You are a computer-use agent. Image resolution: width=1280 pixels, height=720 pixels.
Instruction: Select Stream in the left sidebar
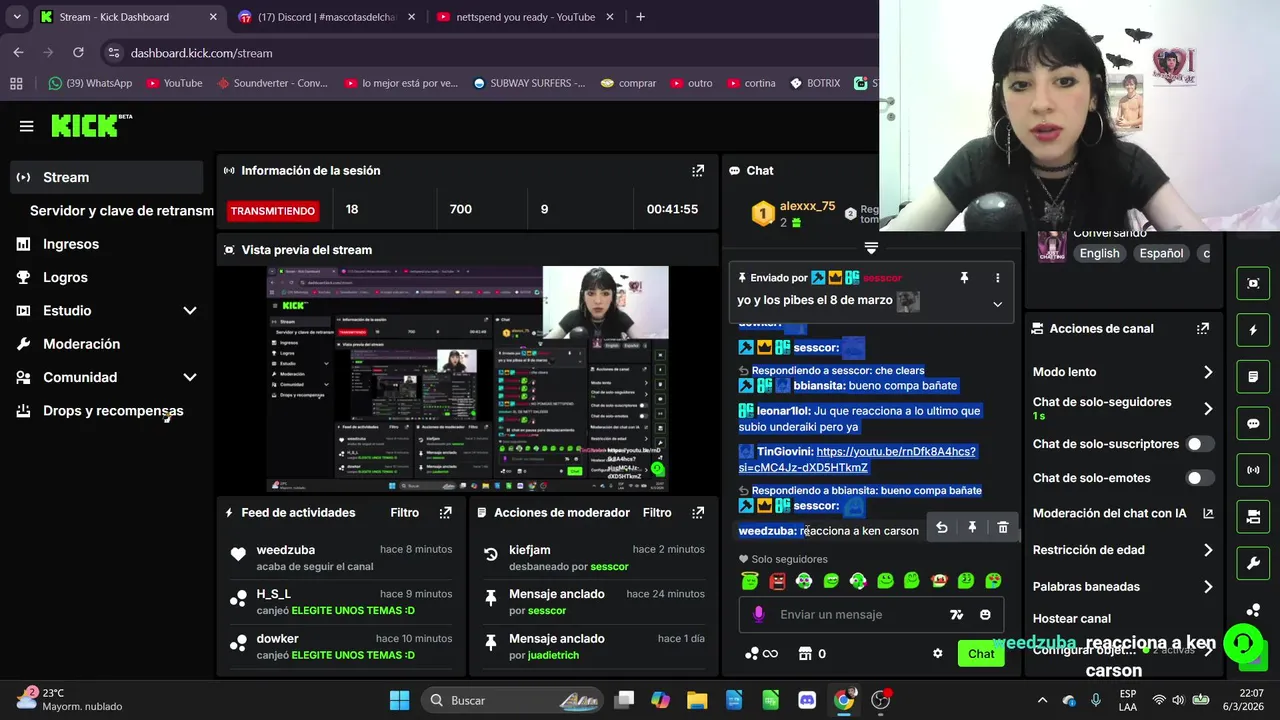107,177
